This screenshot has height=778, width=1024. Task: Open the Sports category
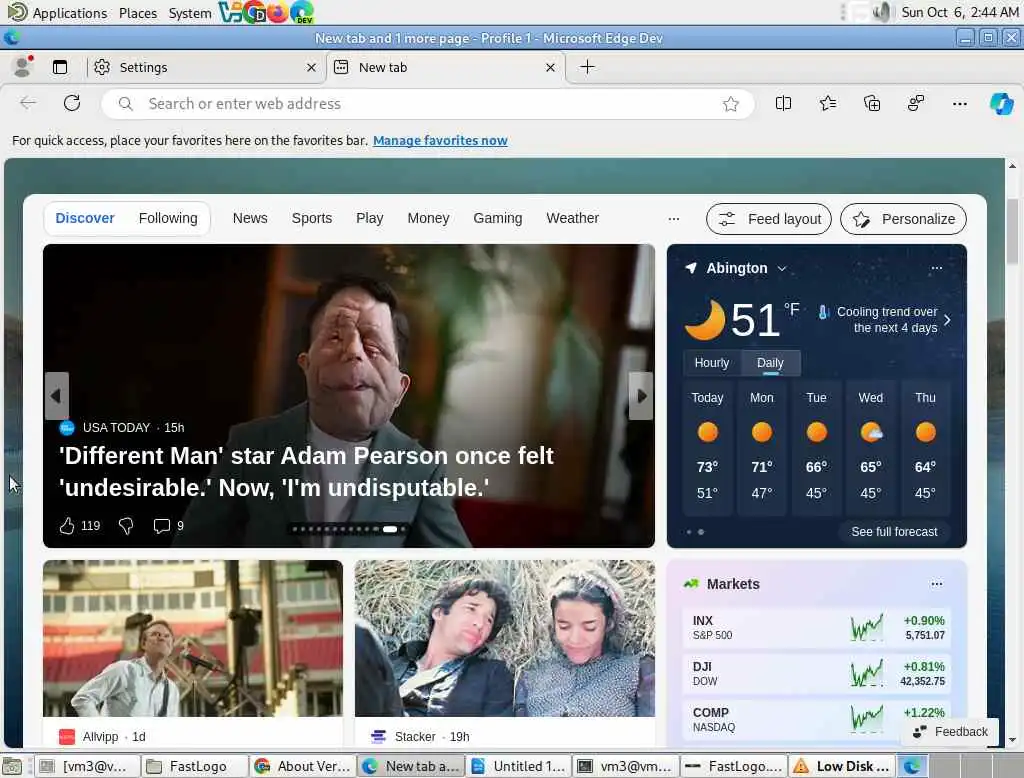pyautogui.click(x=312, y=218)
